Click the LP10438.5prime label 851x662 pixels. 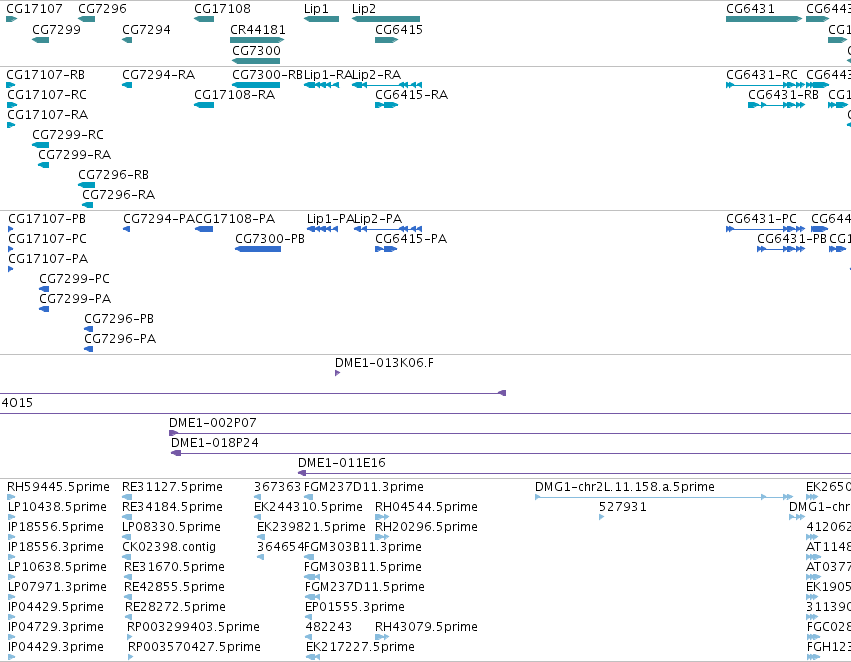[58, 507]
